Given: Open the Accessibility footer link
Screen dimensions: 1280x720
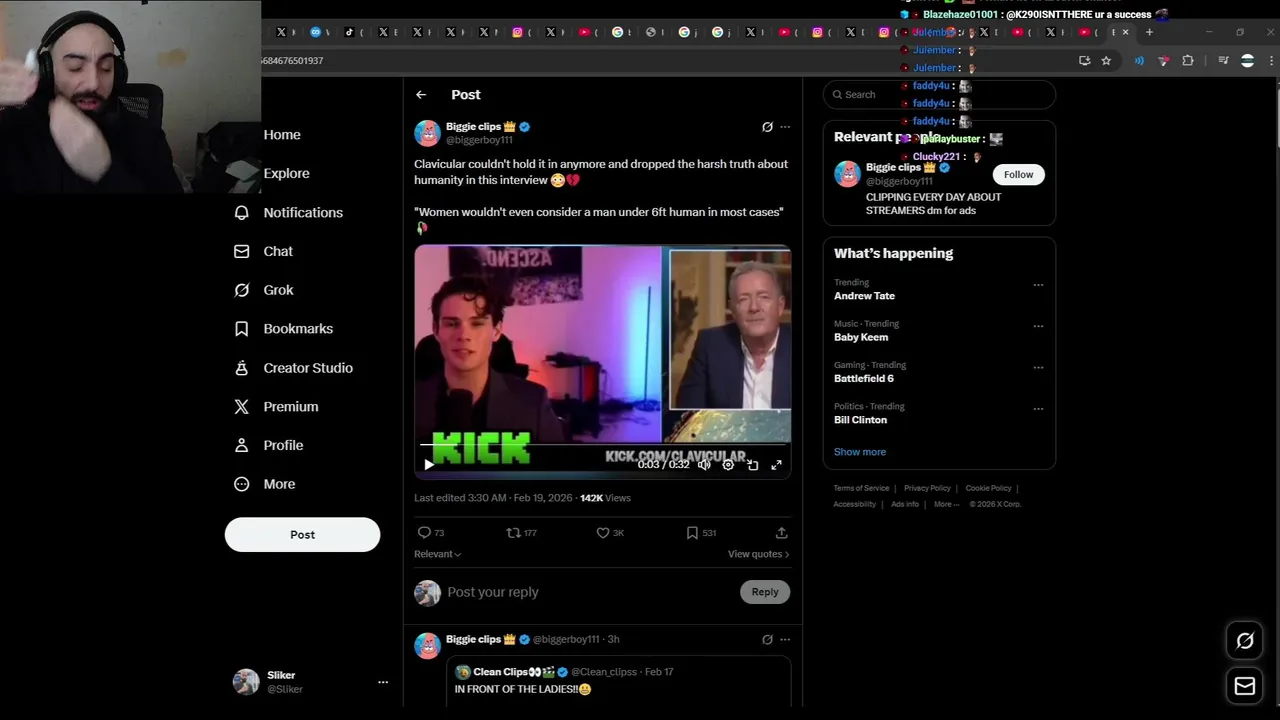Looking at the screenshot, I should (855, 504).
